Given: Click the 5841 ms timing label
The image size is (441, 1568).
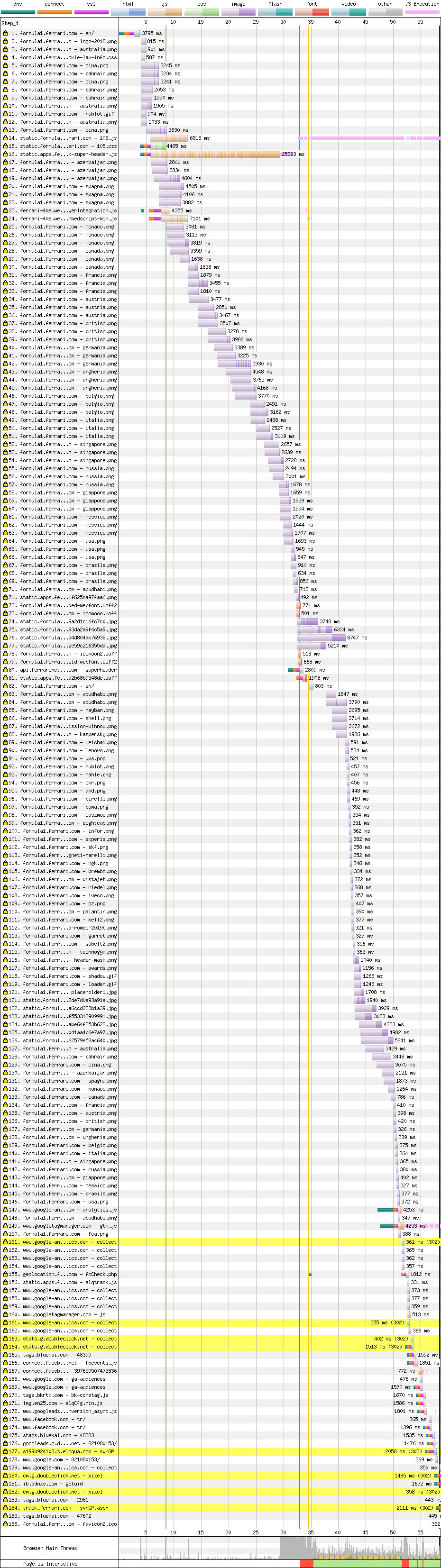Looking at the screenshot, I should (404, 1041).
